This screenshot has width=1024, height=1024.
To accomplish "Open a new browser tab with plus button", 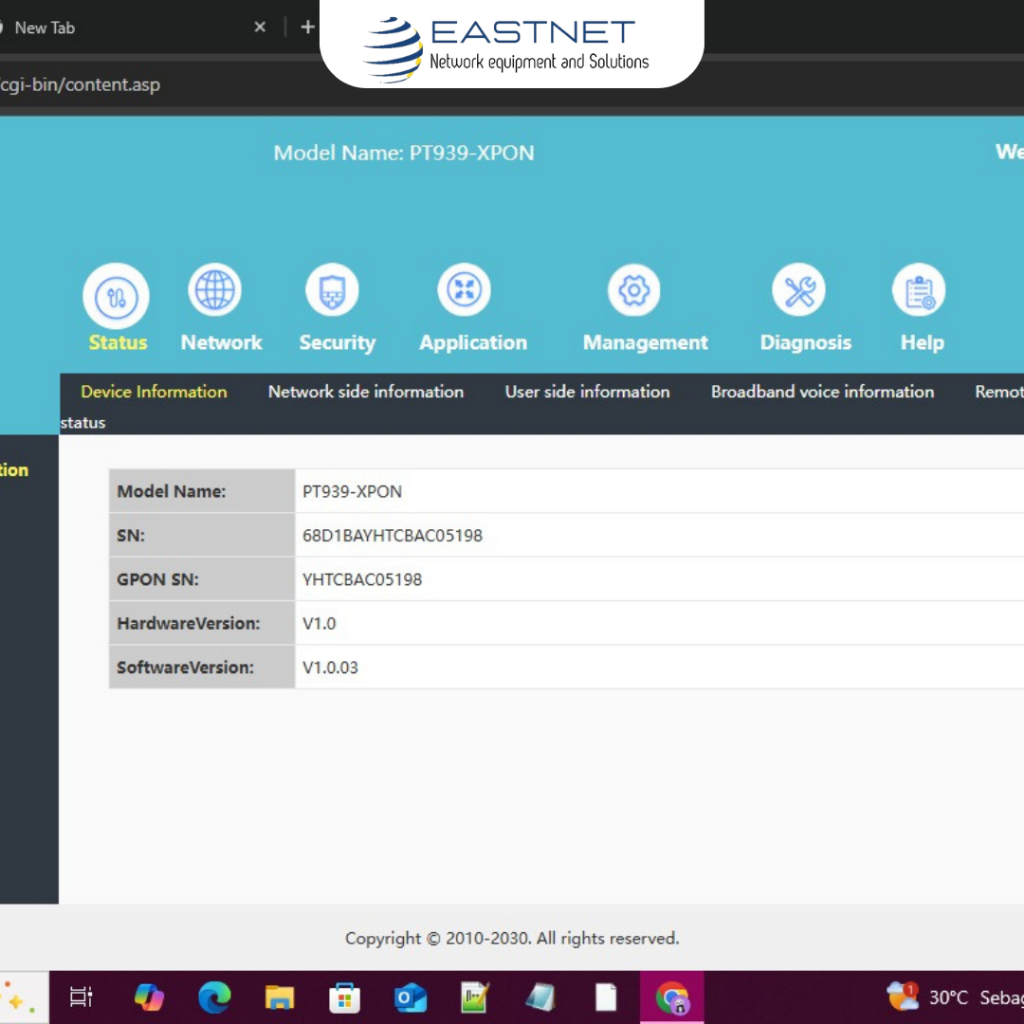I will 307,27.
